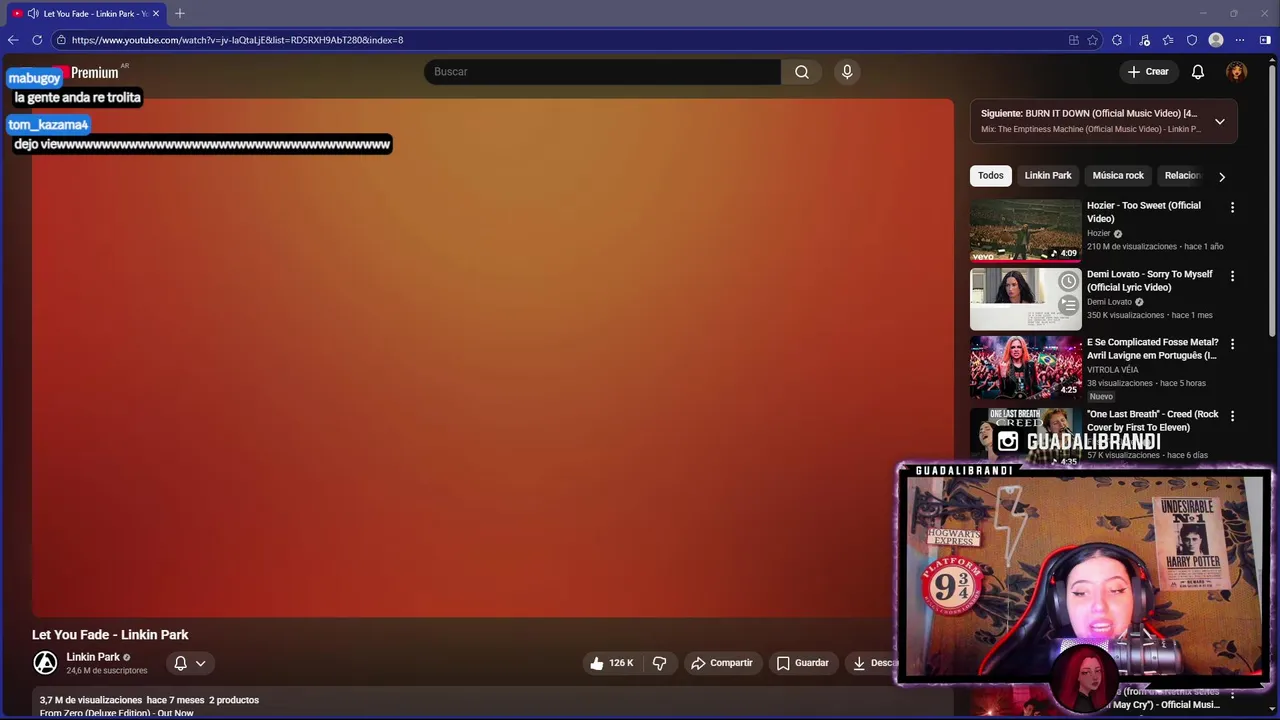The width and height of the screenshot is (1280, 720).
Task: Like the video with thumbs up 126 K
Action: click(611, 663)
